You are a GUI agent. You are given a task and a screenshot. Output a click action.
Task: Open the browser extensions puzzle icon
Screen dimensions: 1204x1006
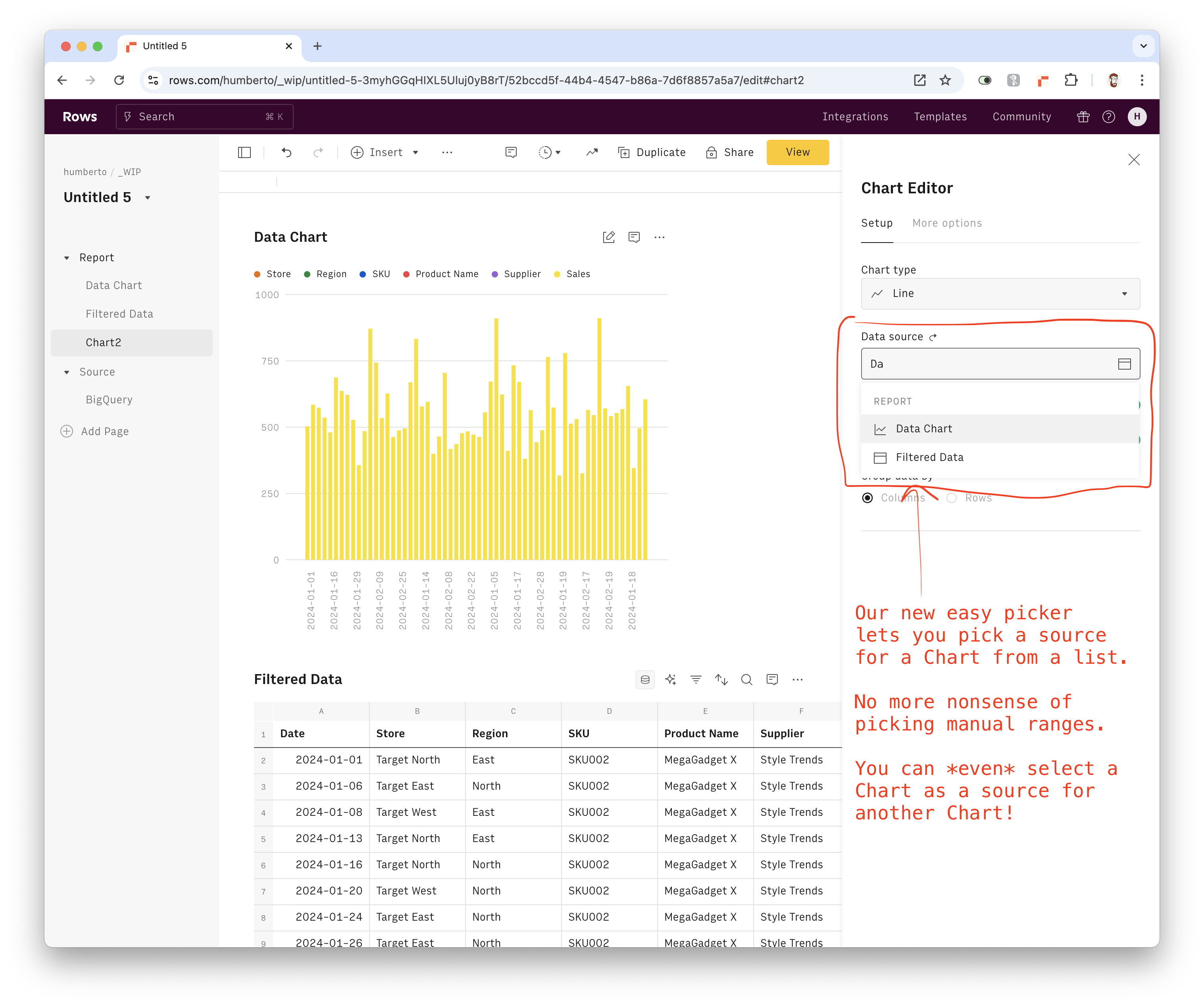tap(1070, 80)
